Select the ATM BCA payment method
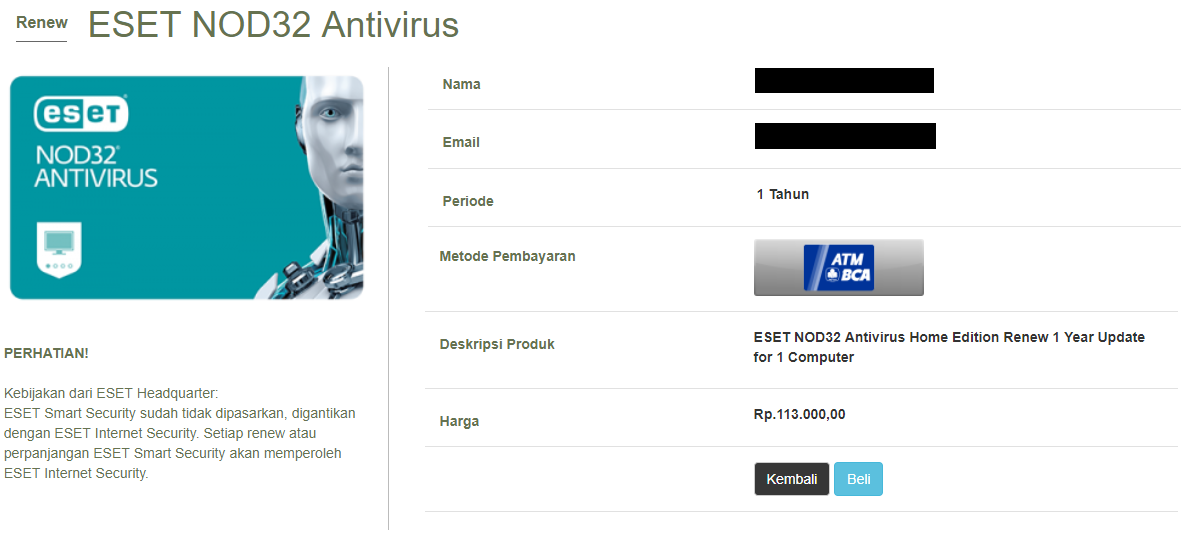The height and width of the screenshot is (544, 1204). (x=839, y=267)
